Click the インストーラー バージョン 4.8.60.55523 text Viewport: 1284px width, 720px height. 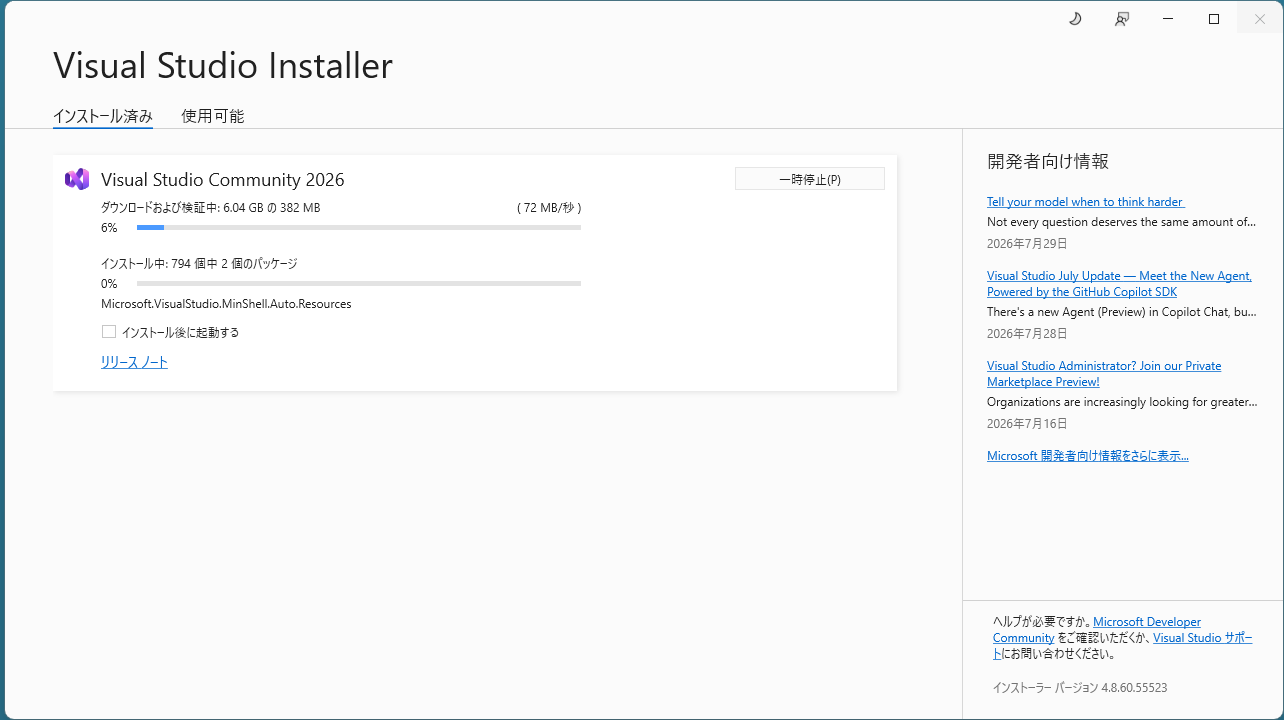[1080, 688]
